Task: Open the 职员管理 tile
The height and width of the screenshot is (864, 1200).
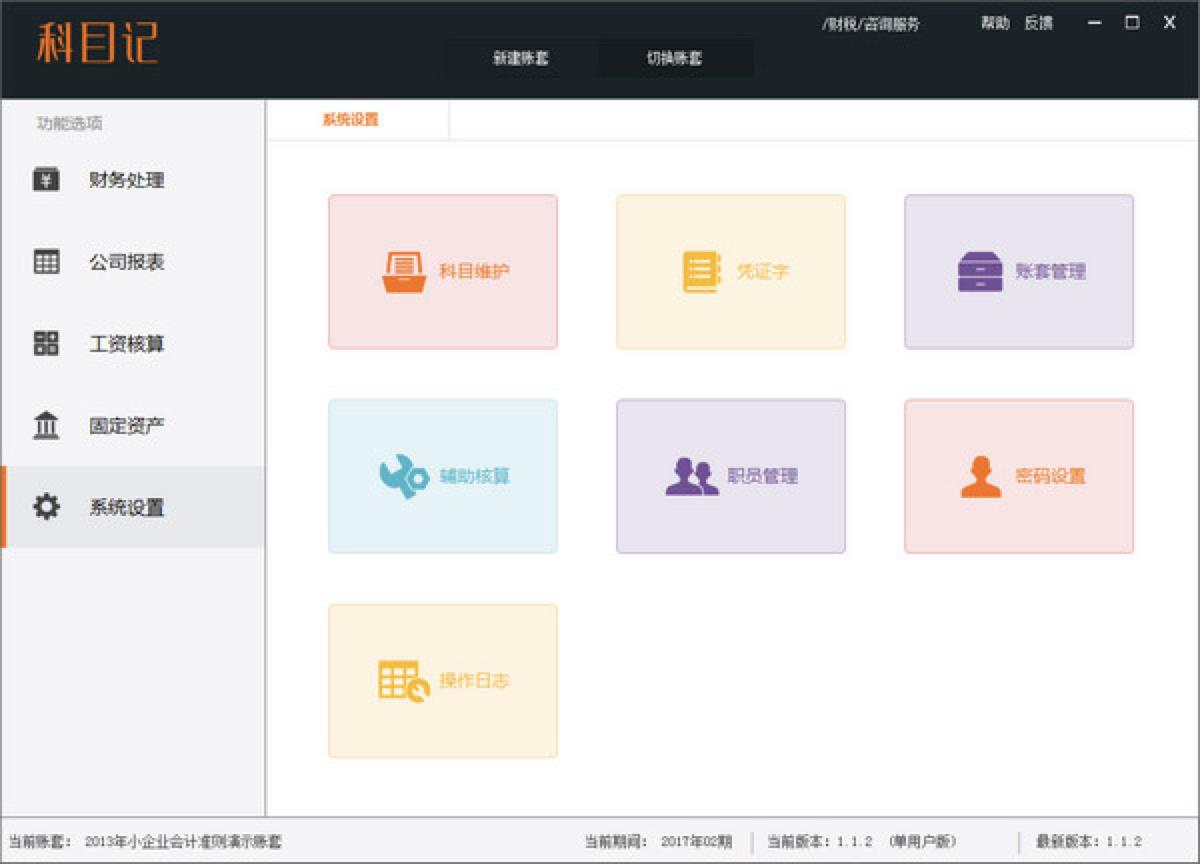Action: 730,476
